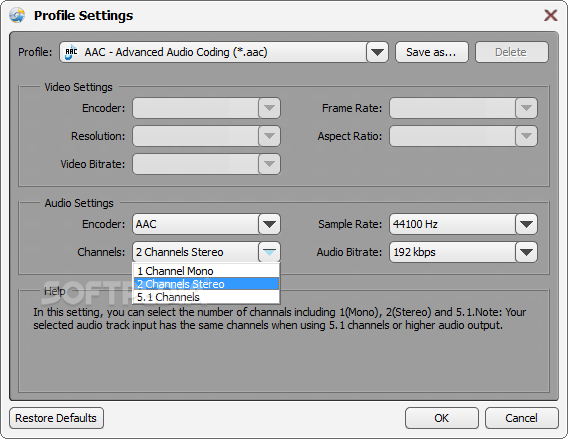This screenshot has height=439, width=568.
Task: Click the Resolution: label
Action: coord(98,136)
